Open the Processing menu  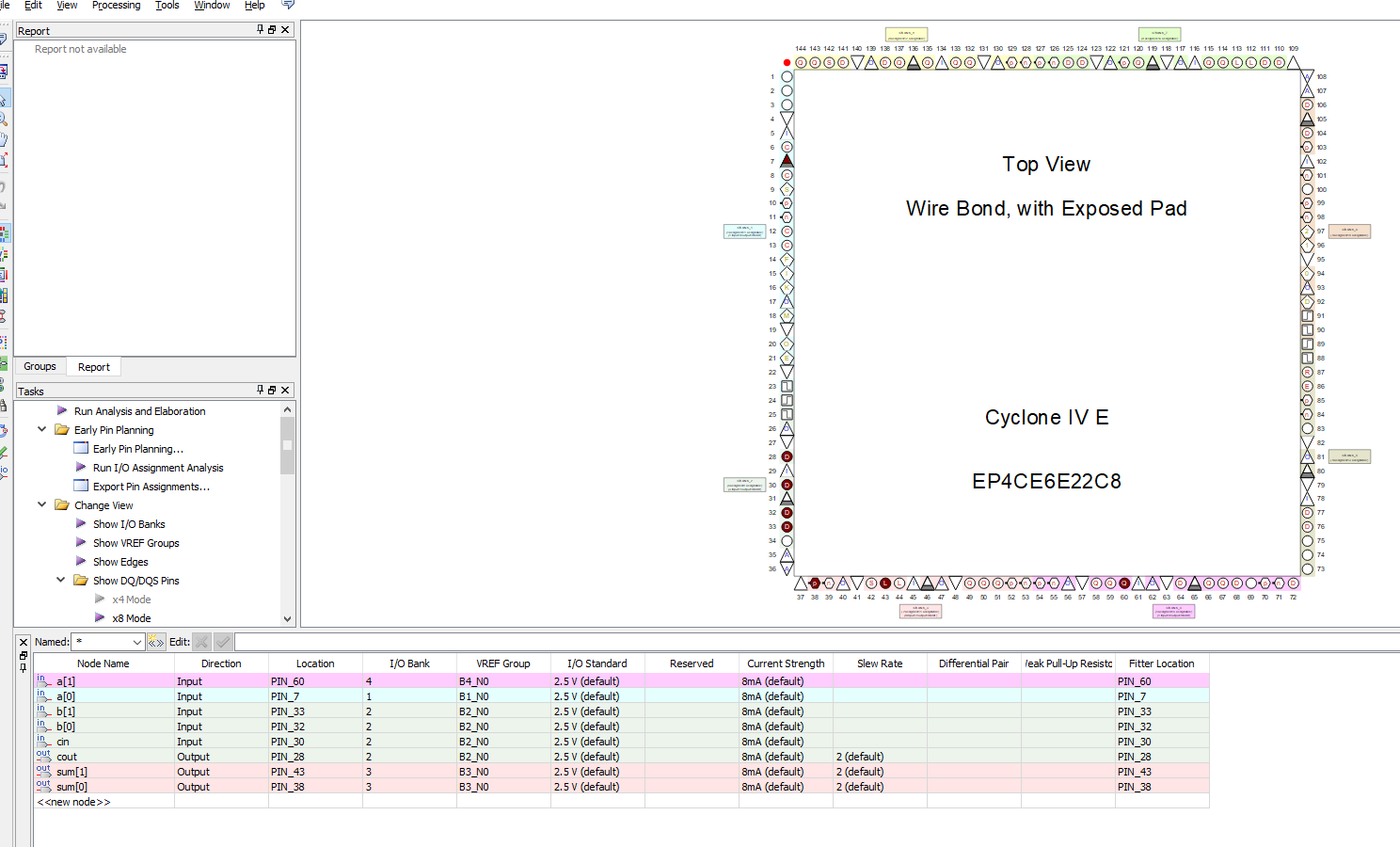coord(116,6)
